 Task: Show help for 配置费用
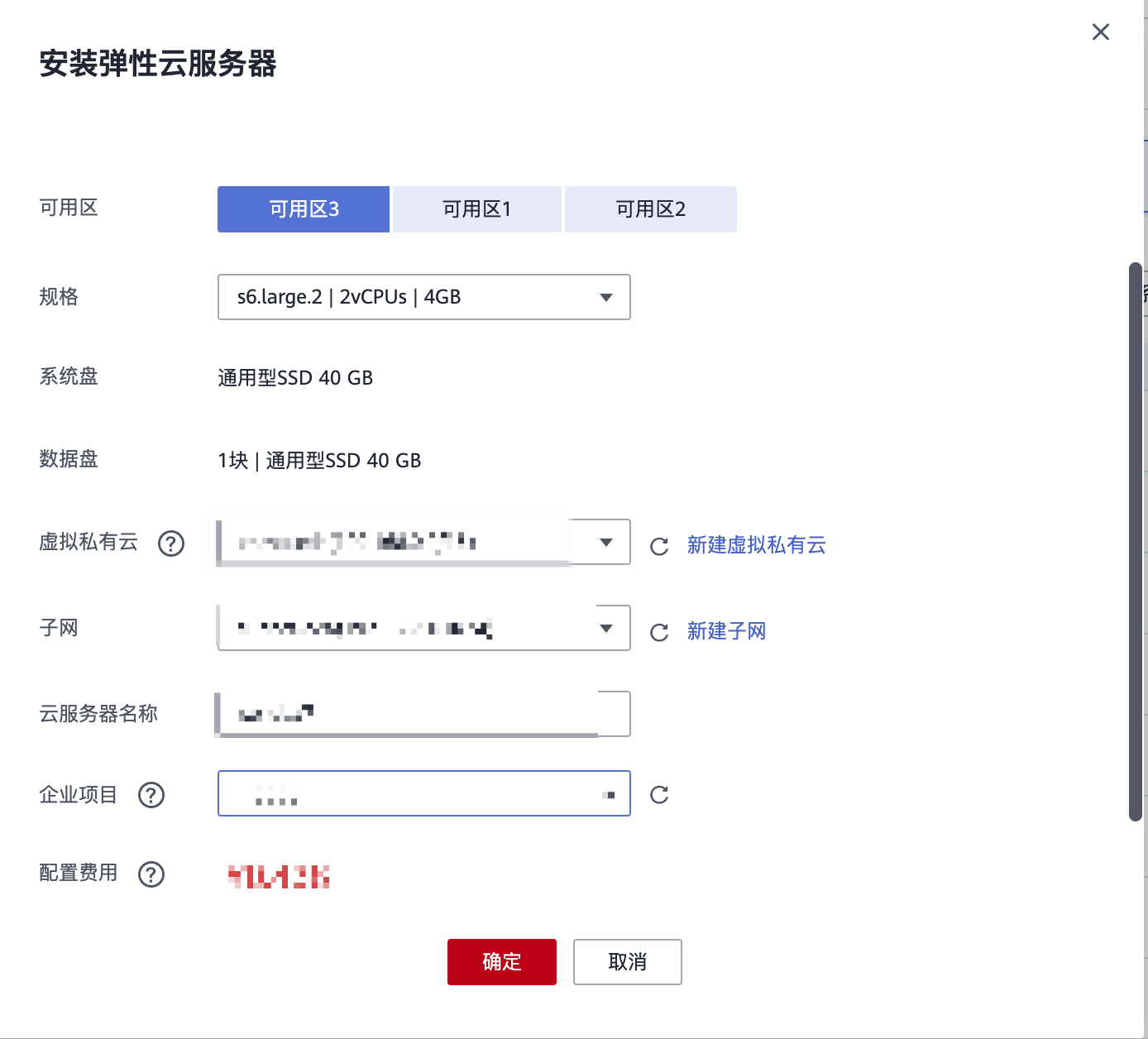tap(151, 874)
